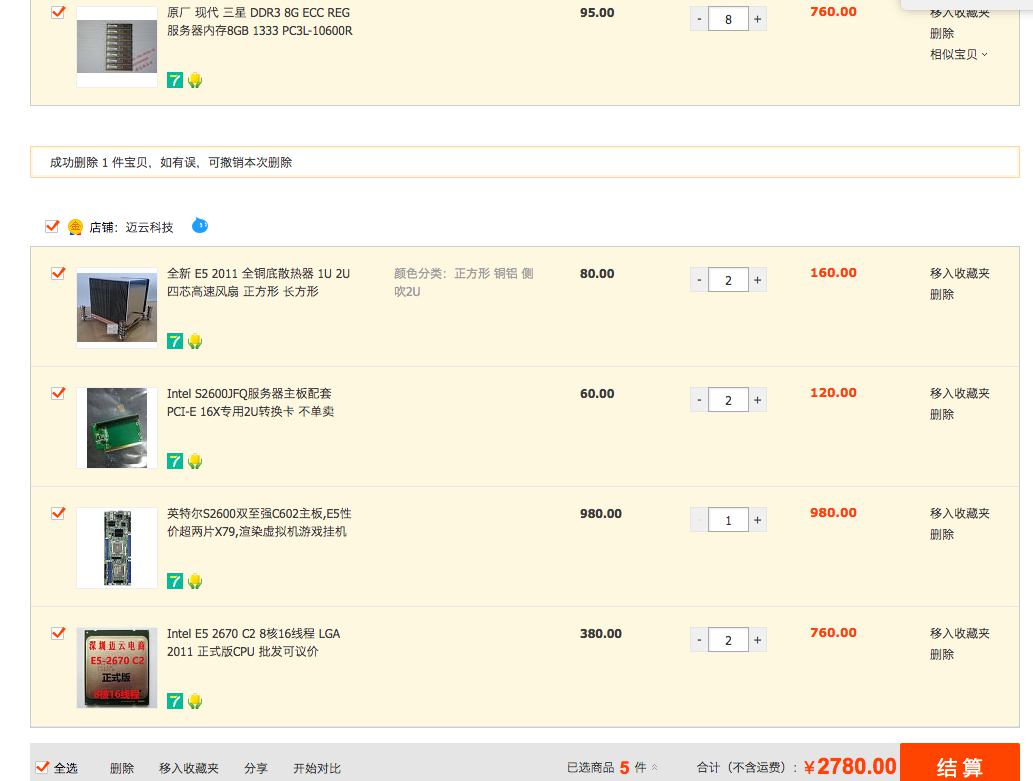Open the 全新 E5 2011 全铜底散热器 product title

258,282
